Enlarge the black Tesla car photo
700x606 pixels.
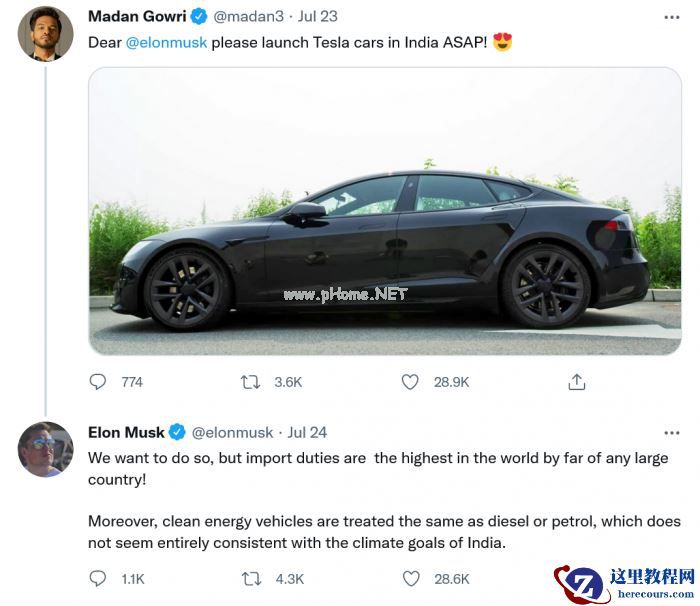385,210
